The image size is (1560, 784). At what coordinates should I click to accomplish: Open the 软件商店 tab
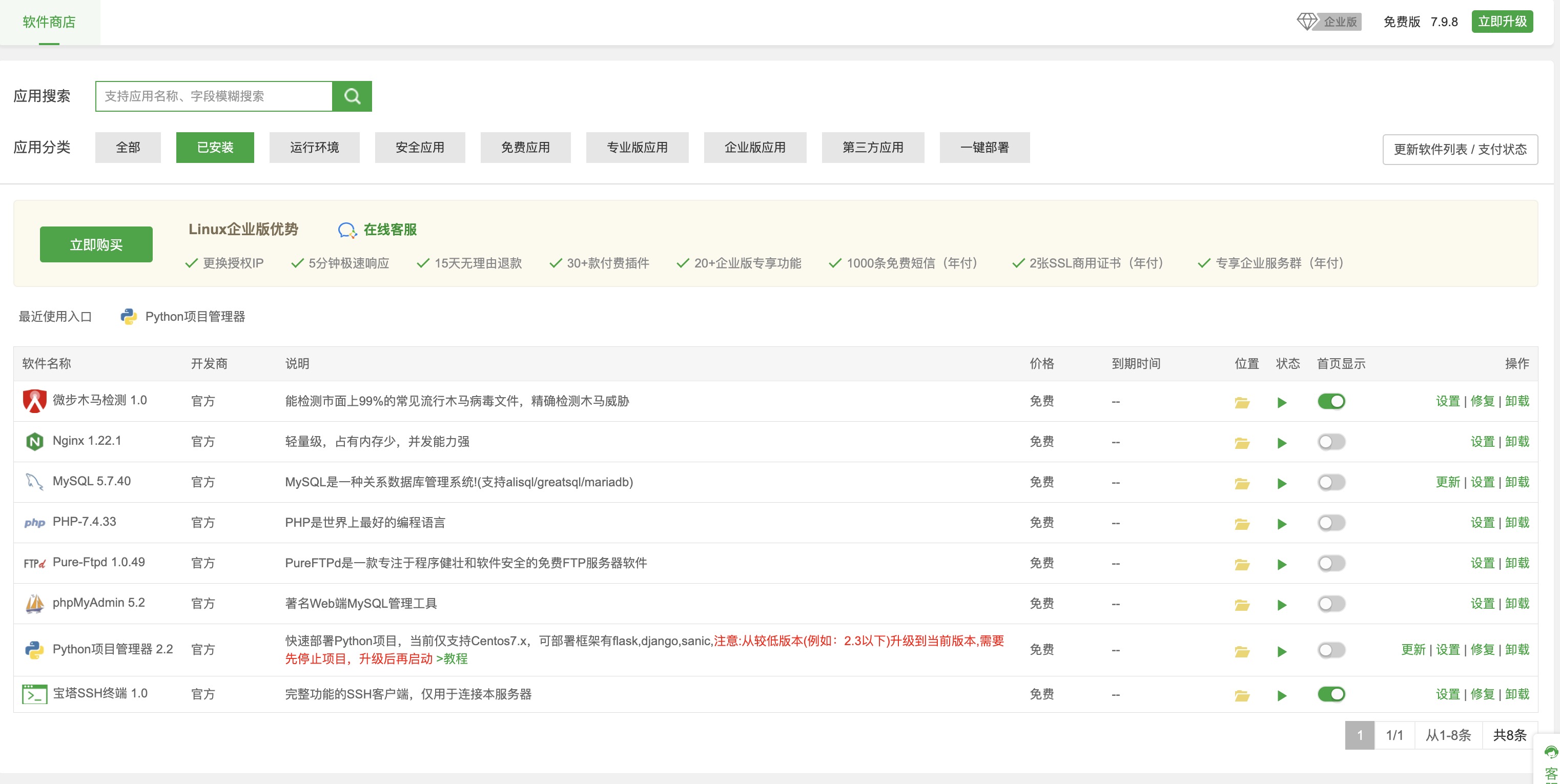[x=49, y=23]
